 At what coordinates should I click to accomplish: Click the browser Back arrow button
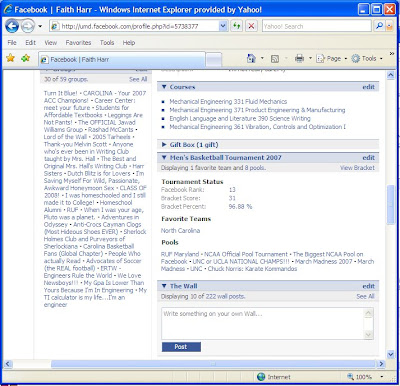(12, 26)
